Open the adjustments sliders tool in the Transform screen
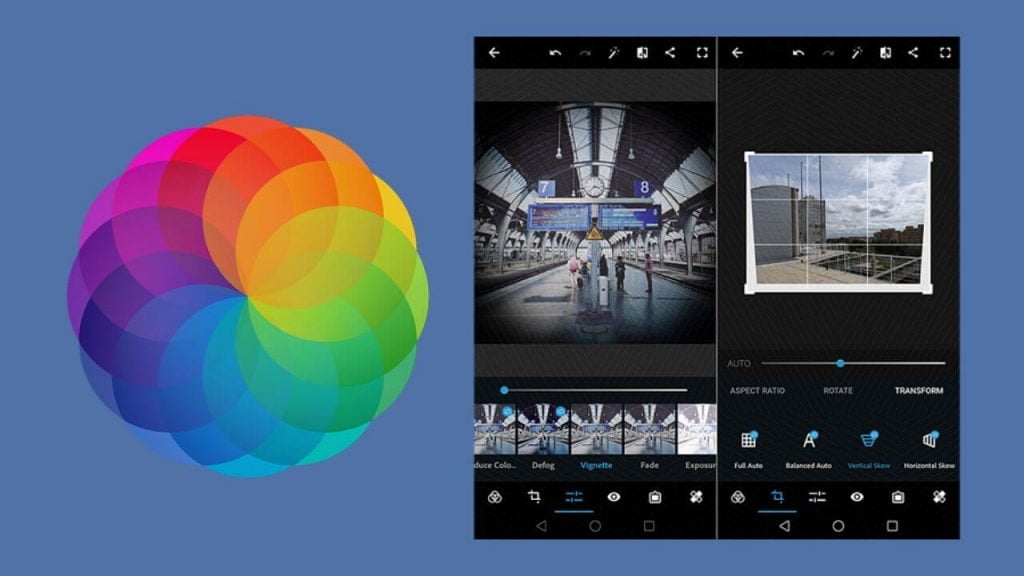Image resolution: width=1024 pixels, height=576 pixels. (x=817, y=497)
